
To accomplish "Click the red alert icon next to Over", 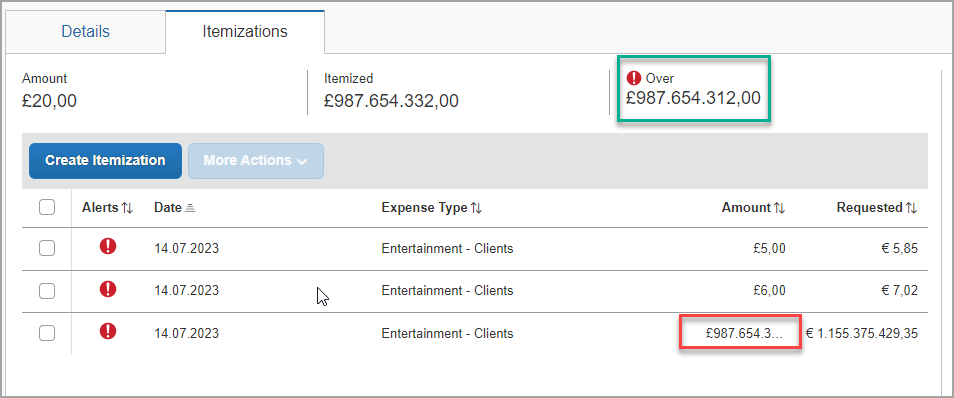I will click(x=634, y=78).
